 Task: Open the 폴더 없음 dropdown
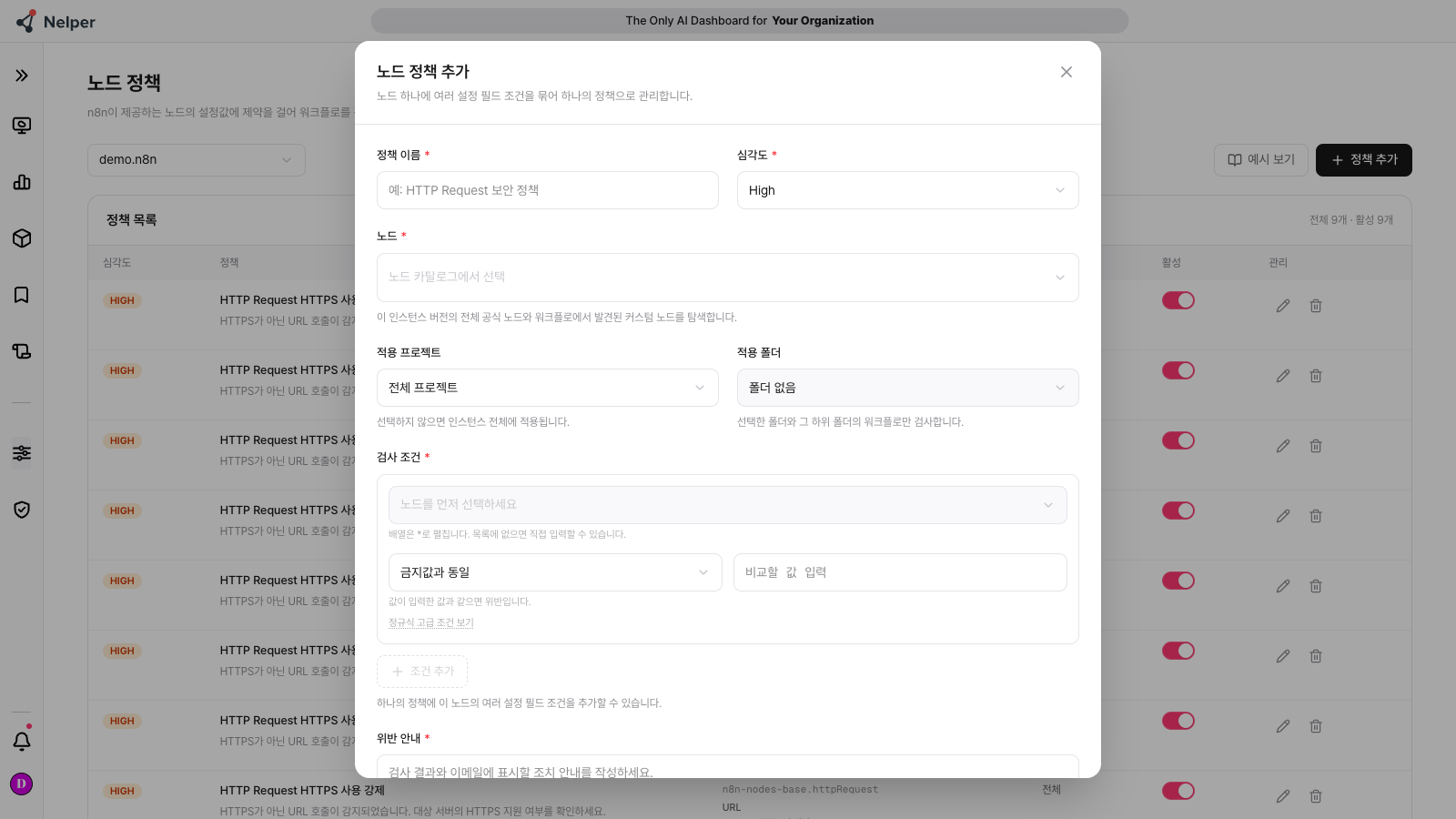[x=908, y=388]
